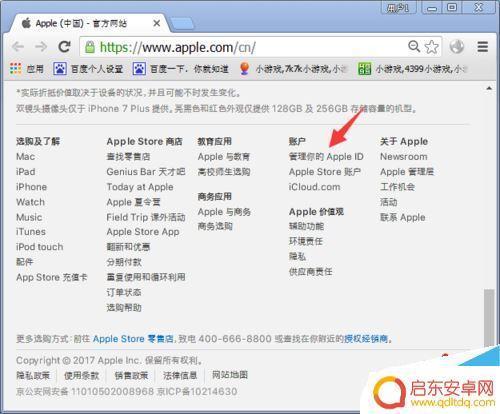The height and width of the screenshot is (414, 500).
Task: Open the Music footer link
Action: pos(29,217)
